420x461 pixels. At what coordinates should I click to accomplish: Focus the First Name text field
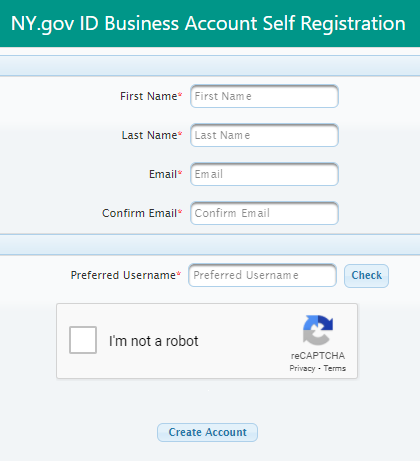click(x=264, y=96)
